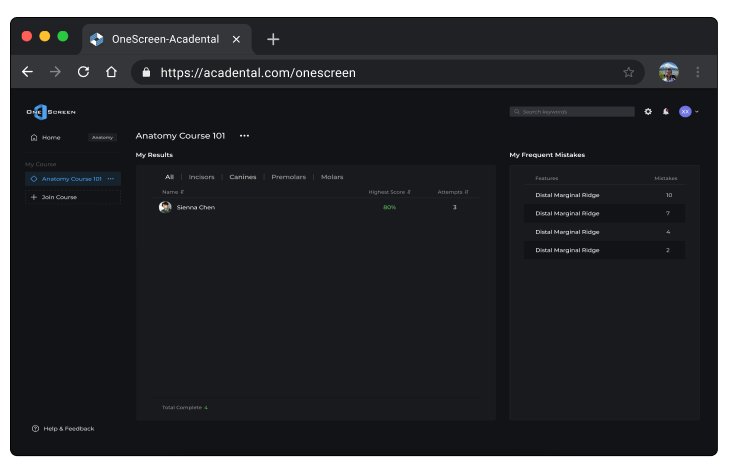
Task: Select the Distal Marginal Ridge row with 7 mistakes
Action: point(605,214)
